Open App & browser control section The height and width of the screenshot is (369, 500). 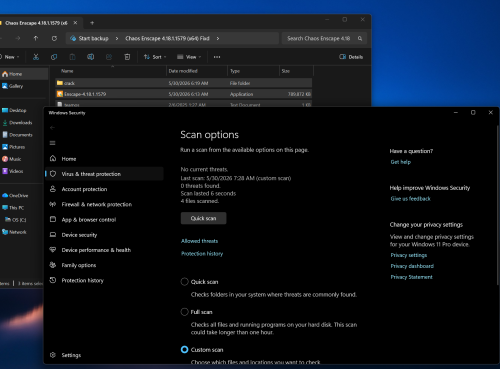(x=104, y=220)
